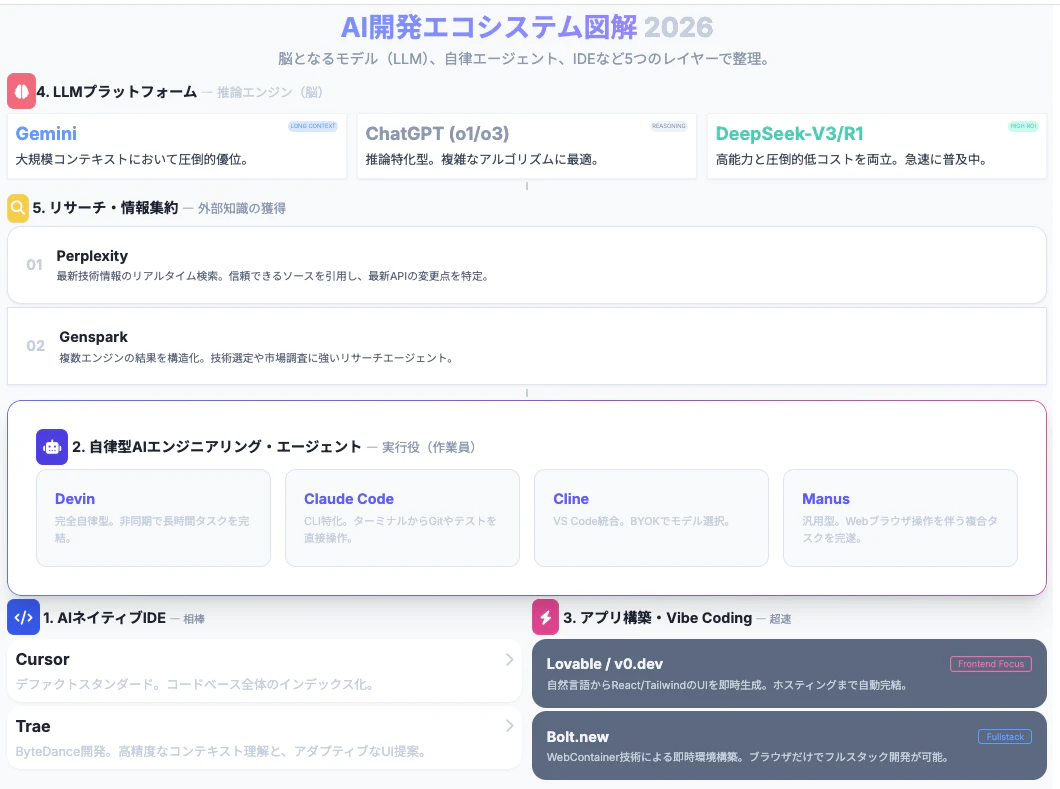Select the Cursor IDE title
The image size is (1060, 789).
43,659
